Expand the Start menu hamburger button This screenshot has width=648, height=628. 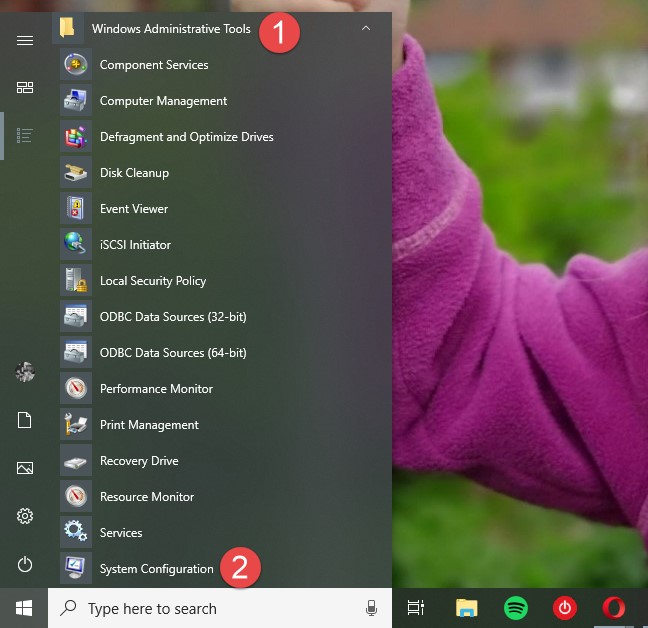click(x=25, y=40)
